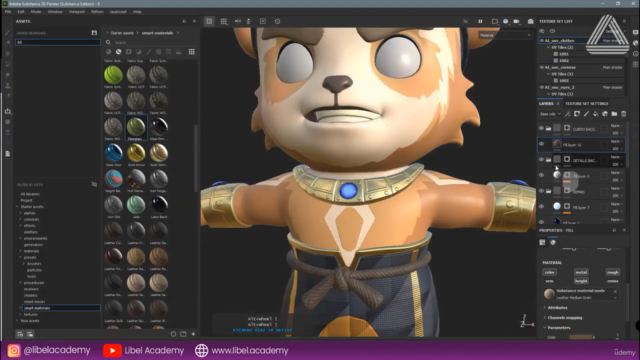Add a mask with the mask icon in Layers
This screenshot has height=360, width=640.
pos(577,114)
